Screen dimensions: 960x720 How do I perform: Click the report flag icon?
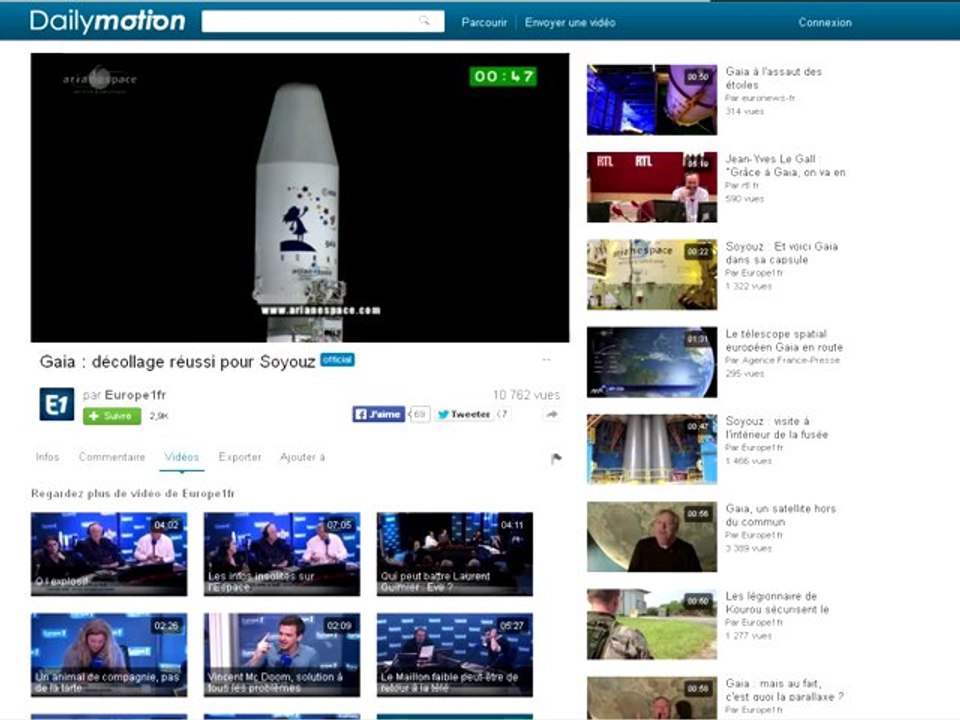tap(556, 458)
